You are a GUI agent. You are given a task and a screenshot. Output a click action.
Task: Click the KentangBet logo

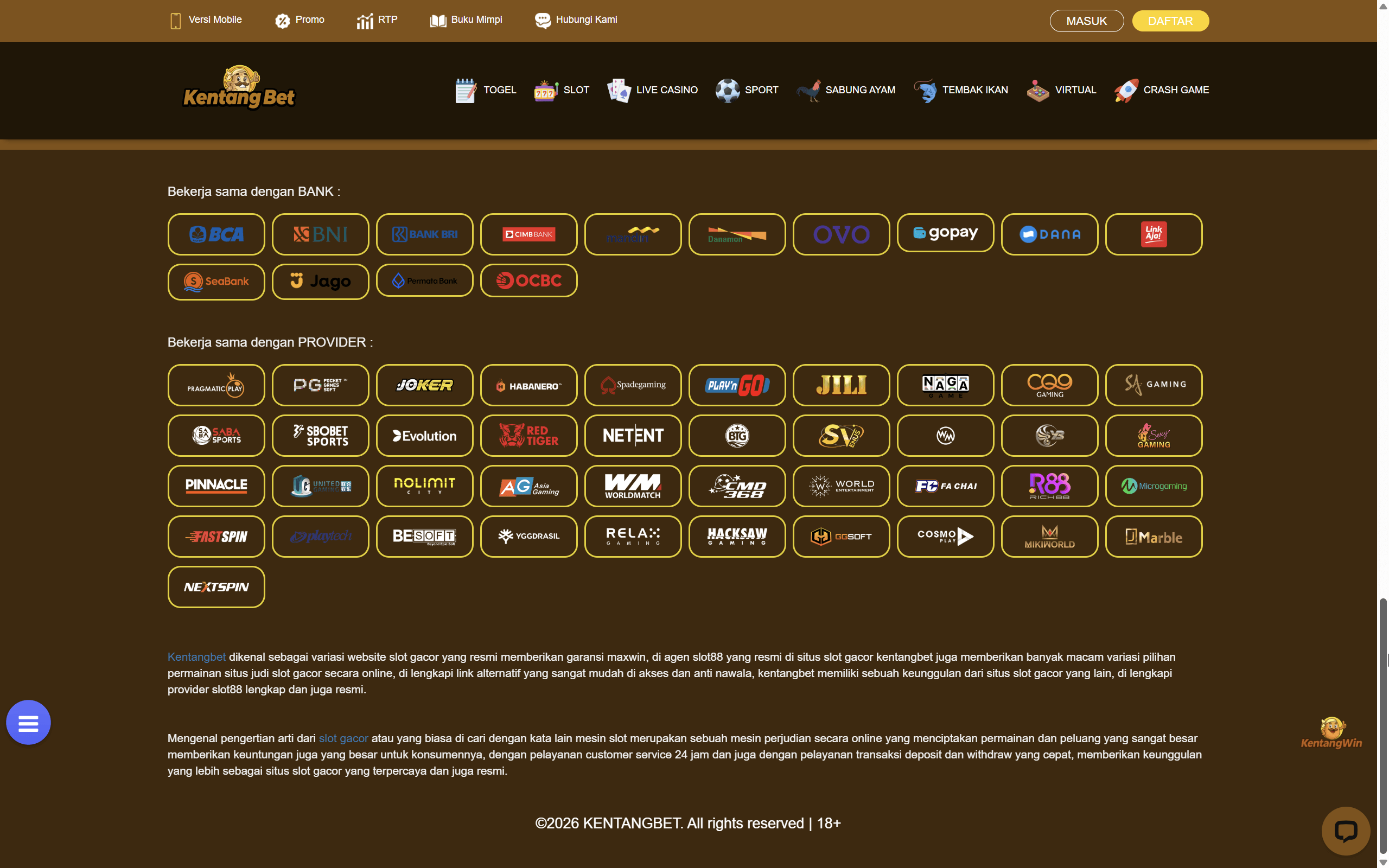(239, 88)
